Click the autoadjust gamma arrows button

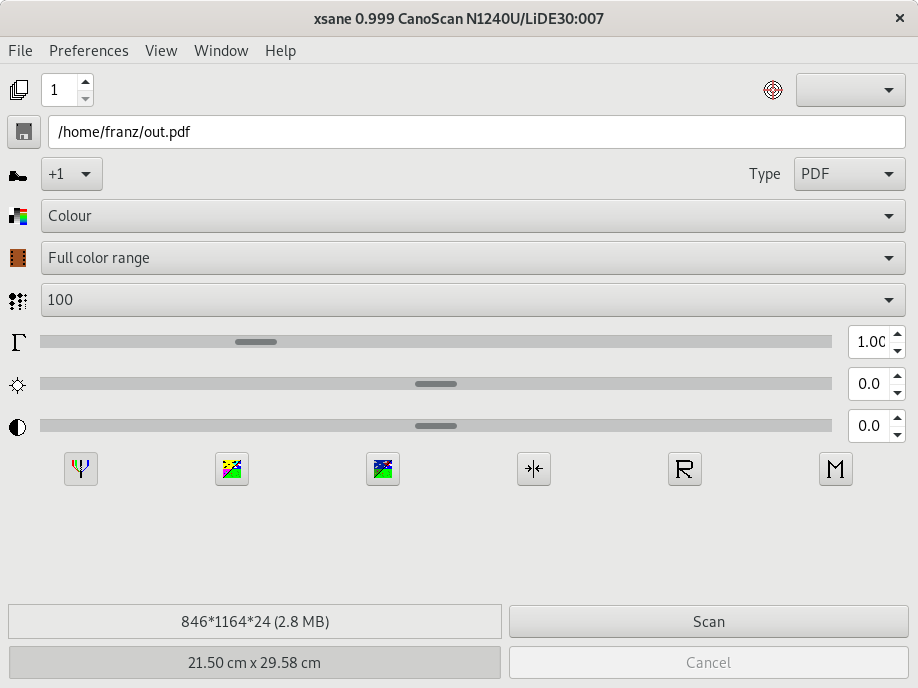coord(534,469)
